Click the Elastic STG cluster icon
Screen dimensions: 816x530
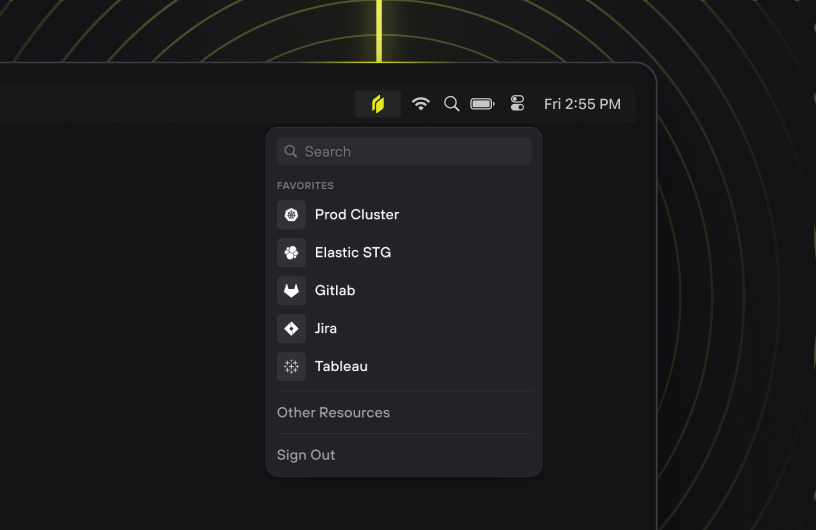(291, 253)
